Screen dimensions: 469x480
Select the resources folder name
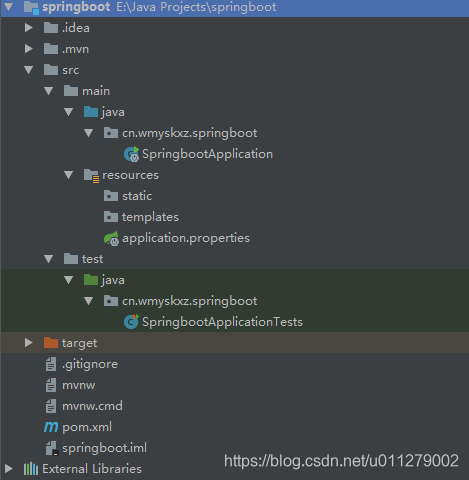pyautogui.click(x=130, y=175)
